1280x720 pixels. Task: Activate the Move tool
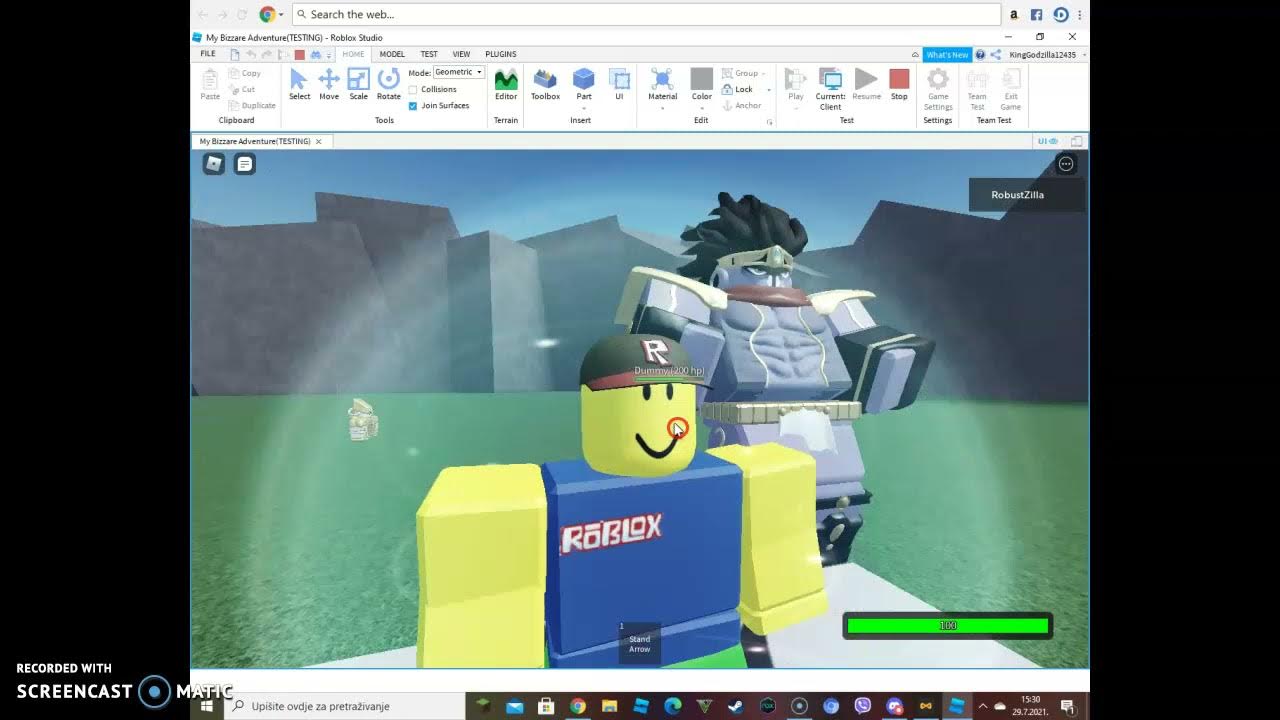point(329,84)
